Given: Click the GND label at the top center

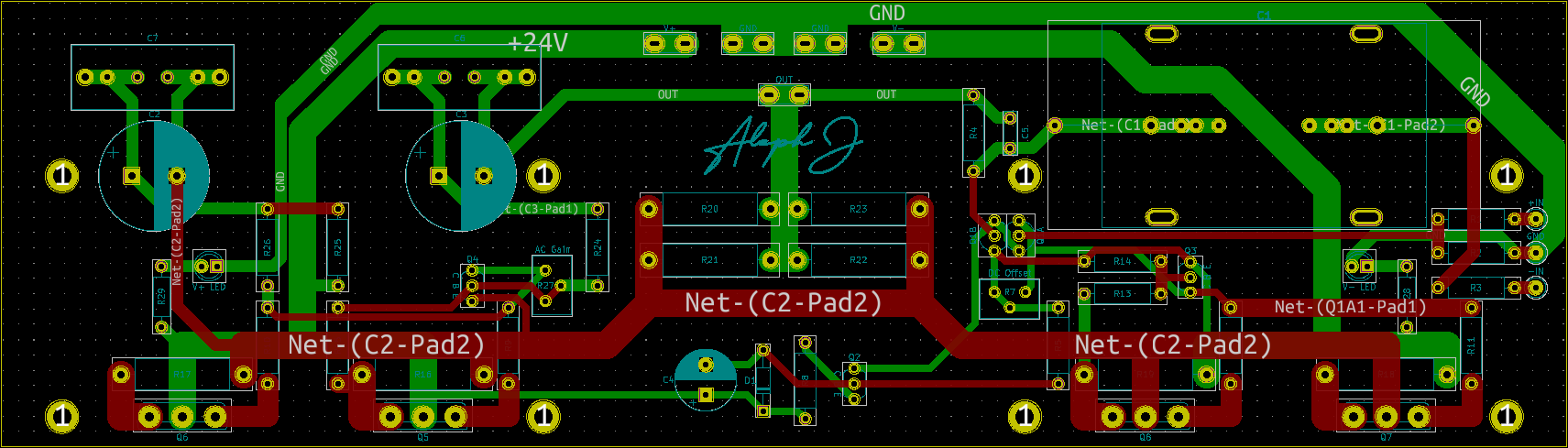Looking at the screenshot, I should pos(887,13).
